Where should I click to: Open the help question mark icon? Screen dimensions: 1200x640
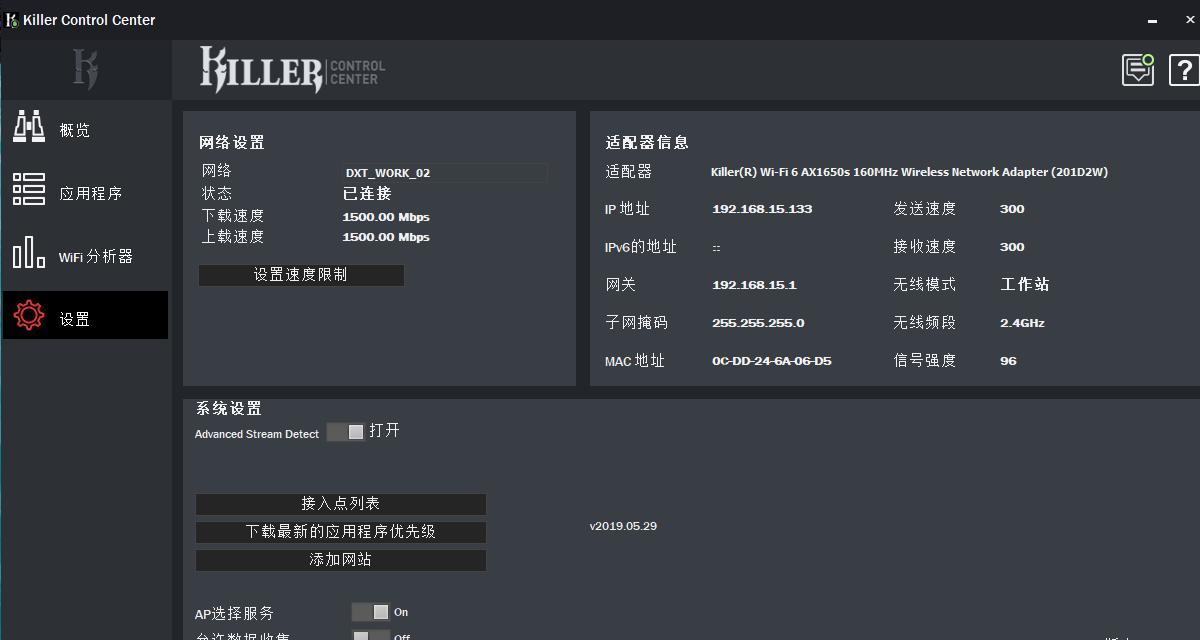pos(1185,70)
